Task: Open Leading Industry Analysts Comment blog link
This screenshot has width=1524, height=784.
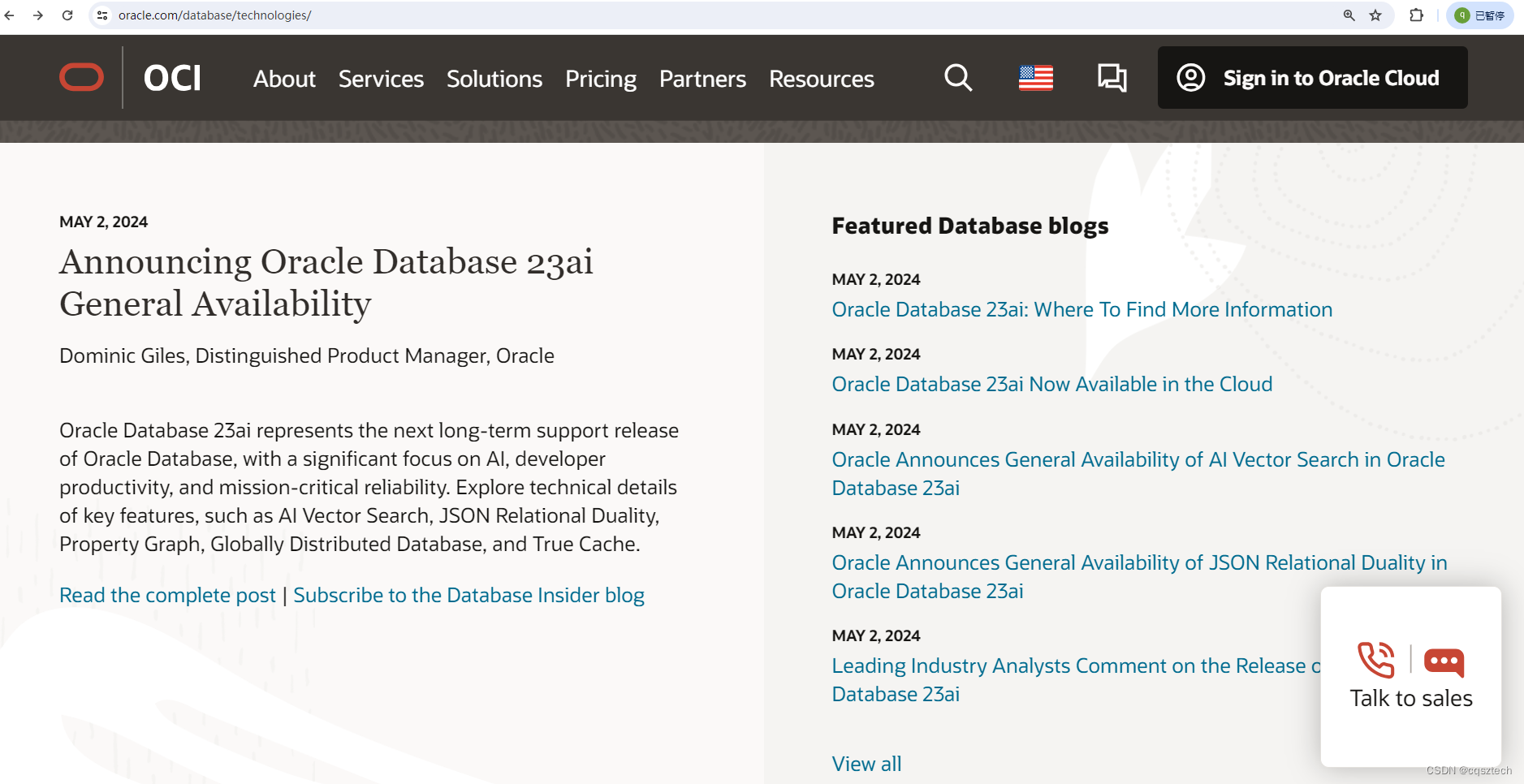Action: 1076,679
